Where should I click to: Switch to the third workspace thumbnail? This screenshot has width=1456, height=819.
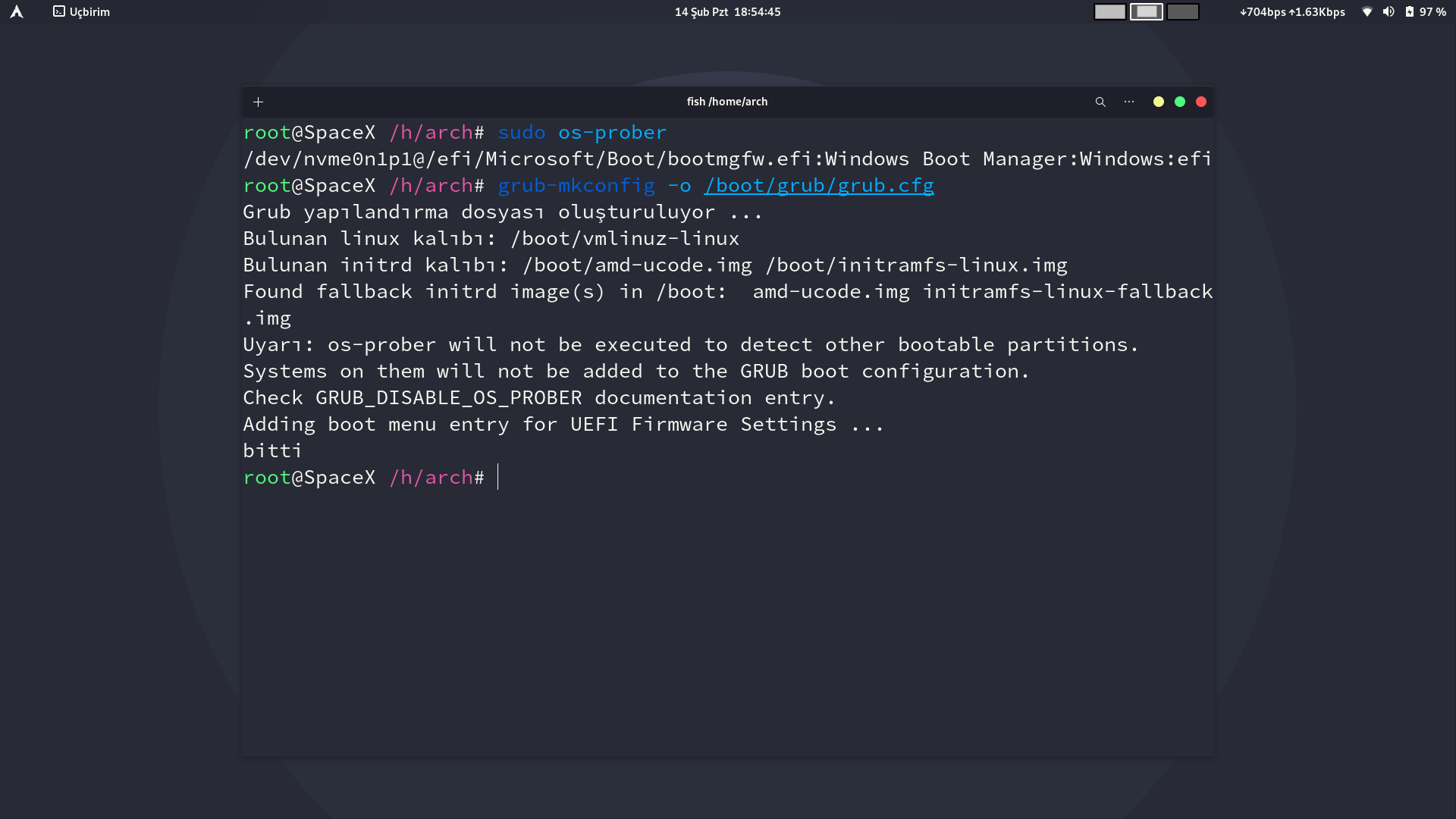click(1182, 11)
